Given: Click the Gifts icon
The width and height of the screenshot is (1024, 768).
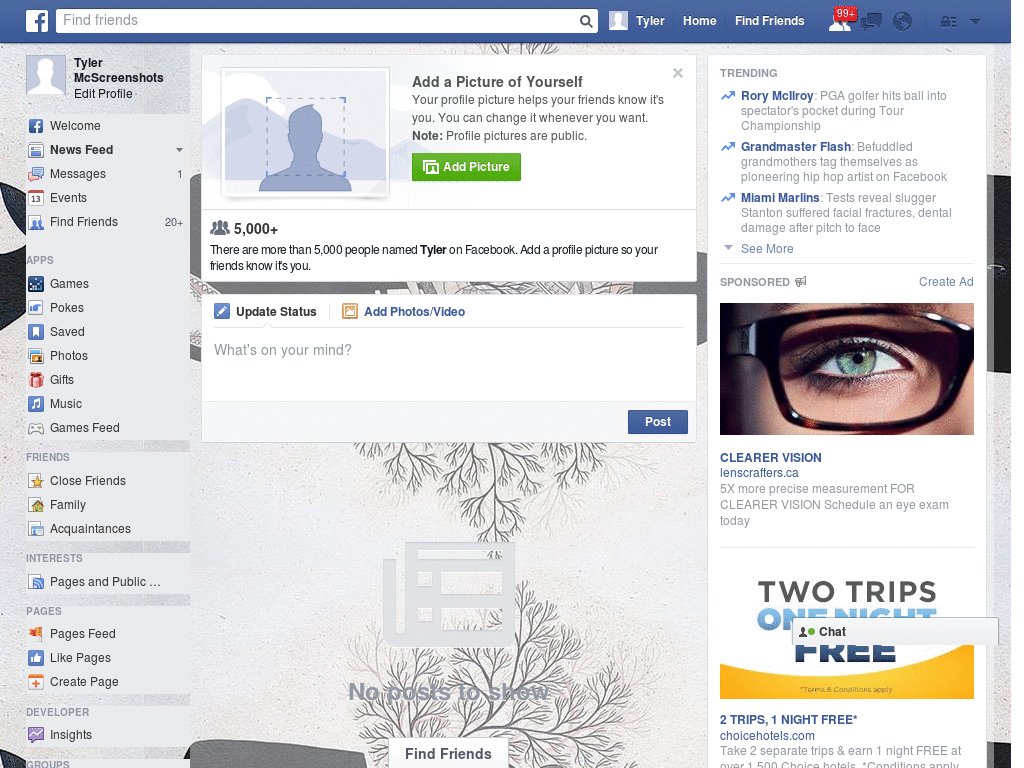Looking at the screenshot, I should click(36, 380).
